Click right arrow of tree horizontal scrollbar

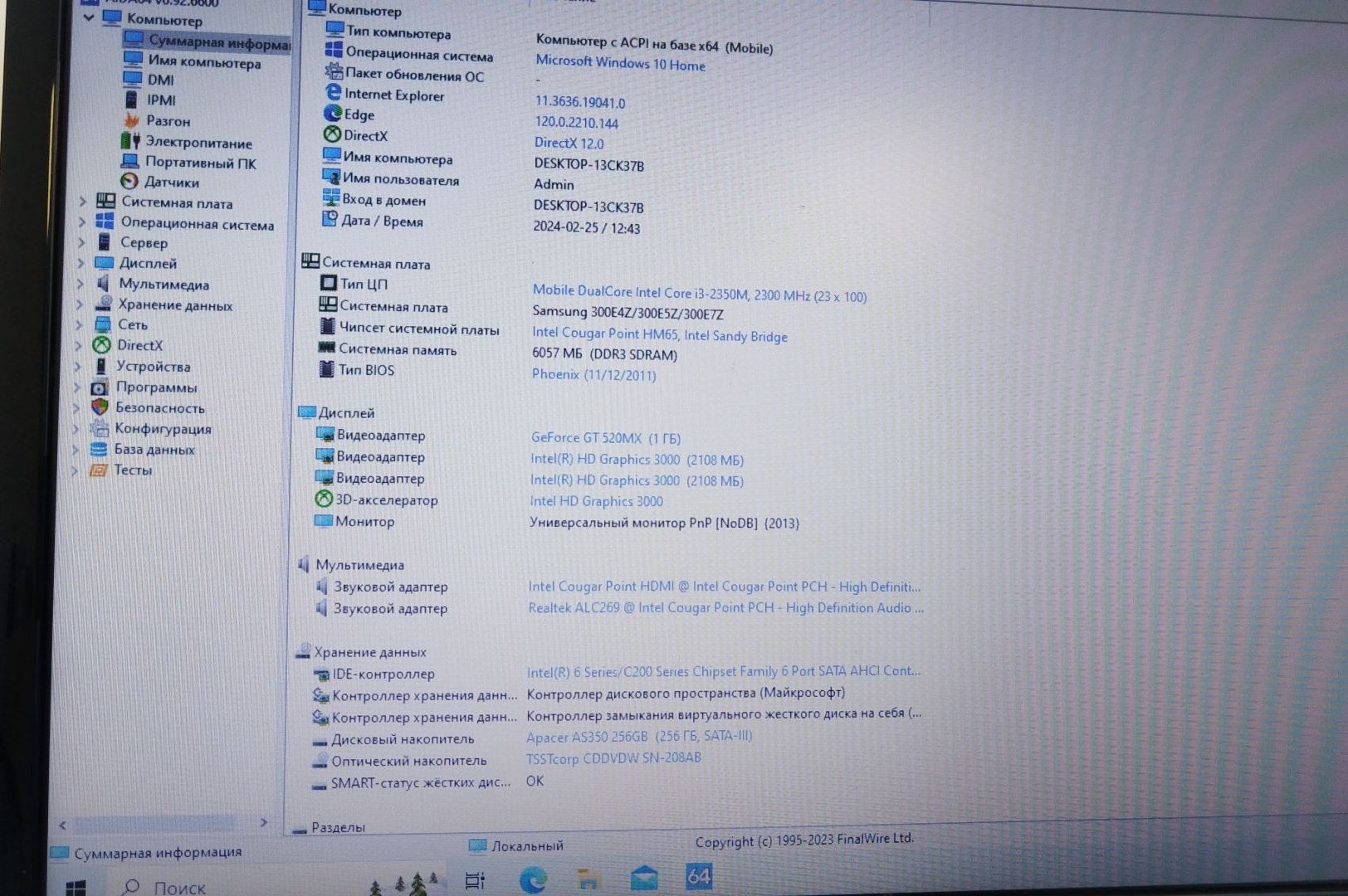(x=263, y=822)
